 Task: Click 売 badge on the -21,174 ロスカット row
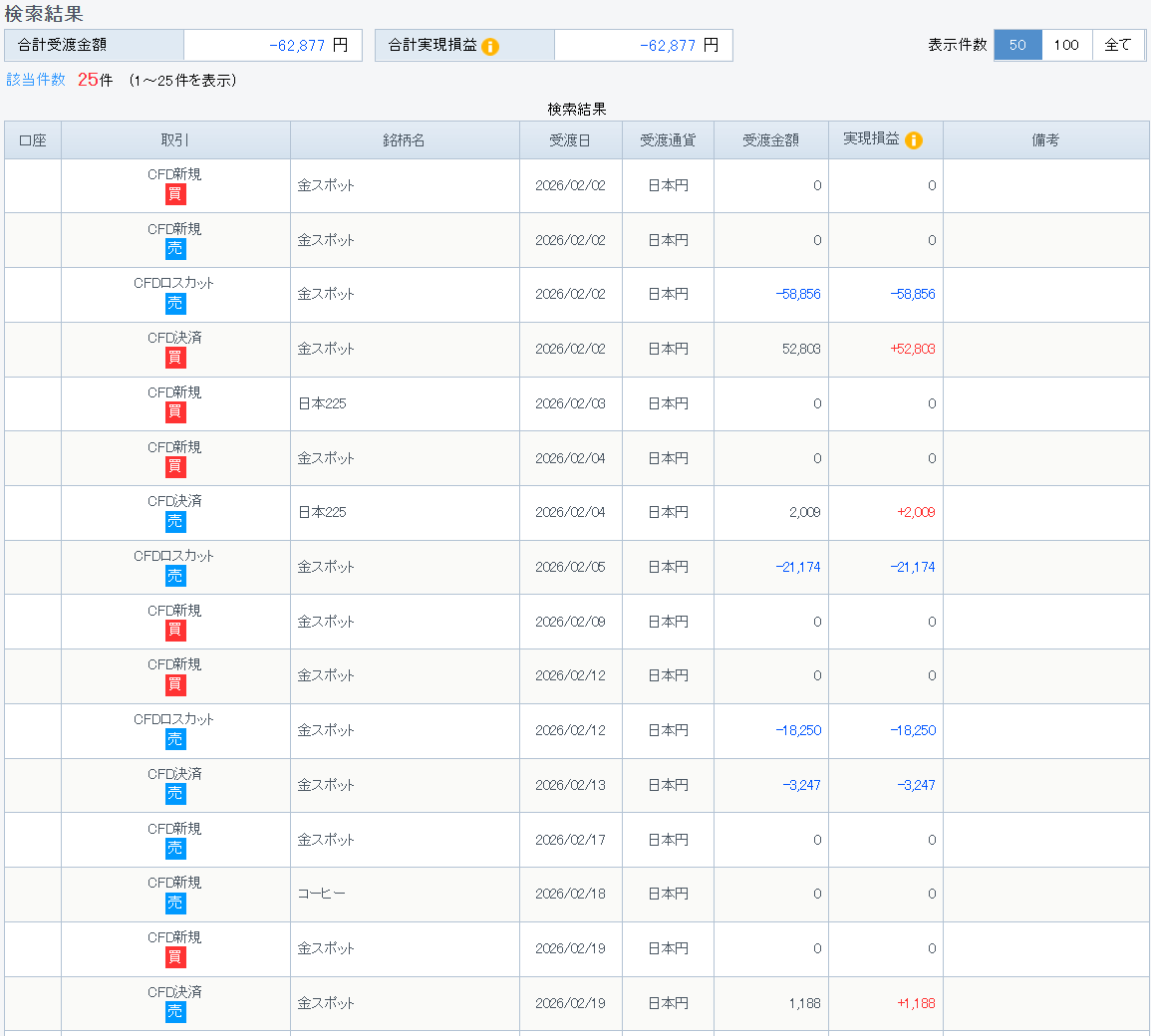click(175, 576)
